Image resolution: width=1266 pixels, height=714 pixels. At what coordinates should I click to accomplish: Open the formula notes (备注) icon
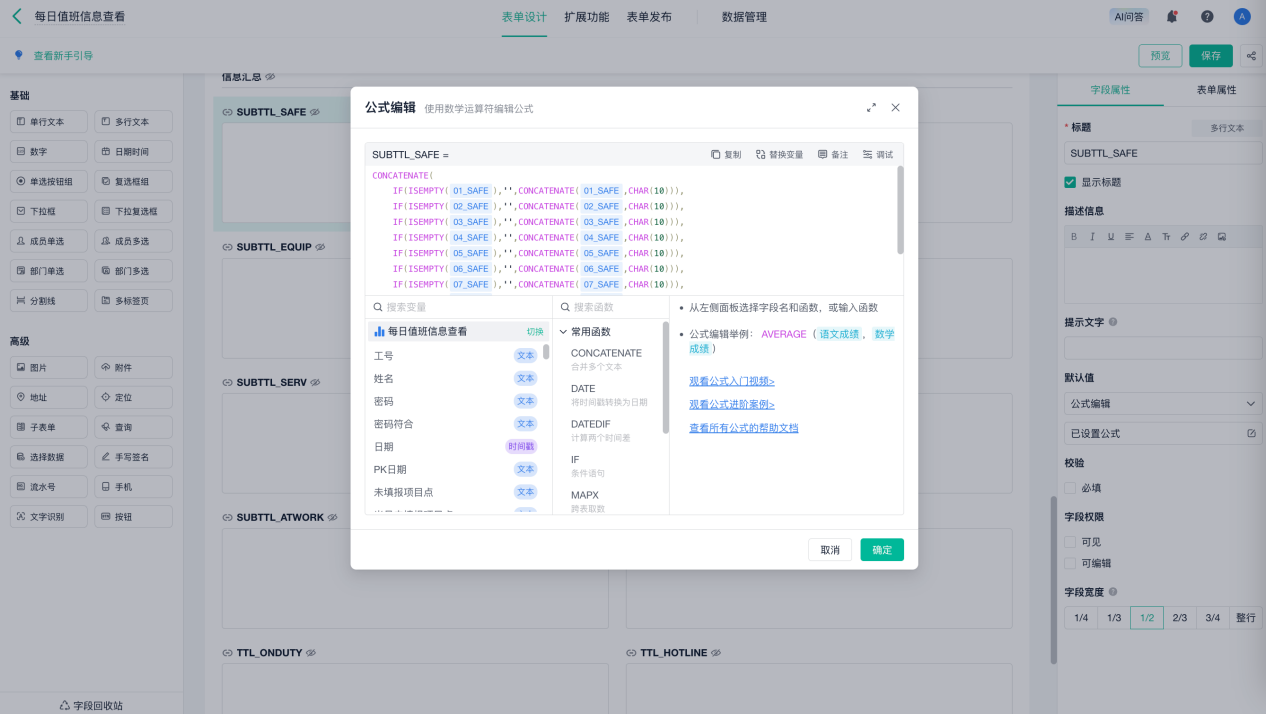click(823, 155)
